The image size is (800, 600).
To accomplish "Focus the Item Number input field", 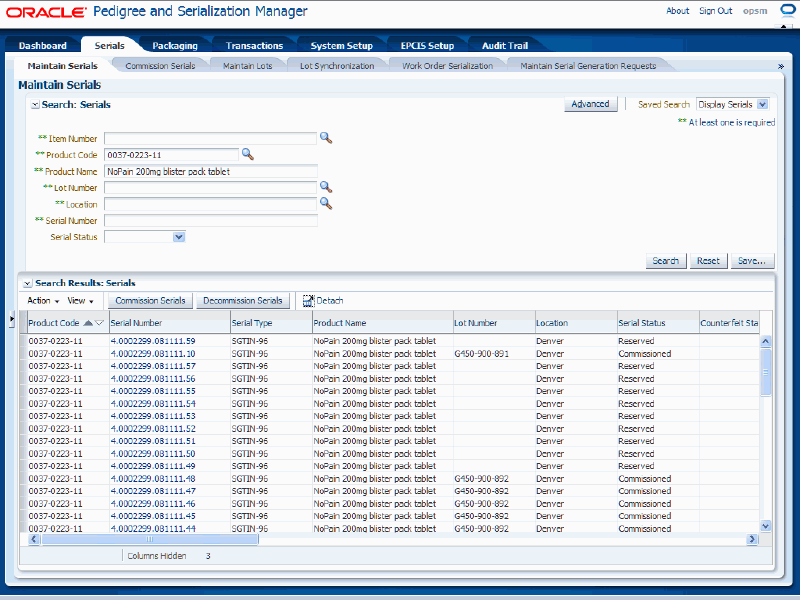I will (210, 138).
